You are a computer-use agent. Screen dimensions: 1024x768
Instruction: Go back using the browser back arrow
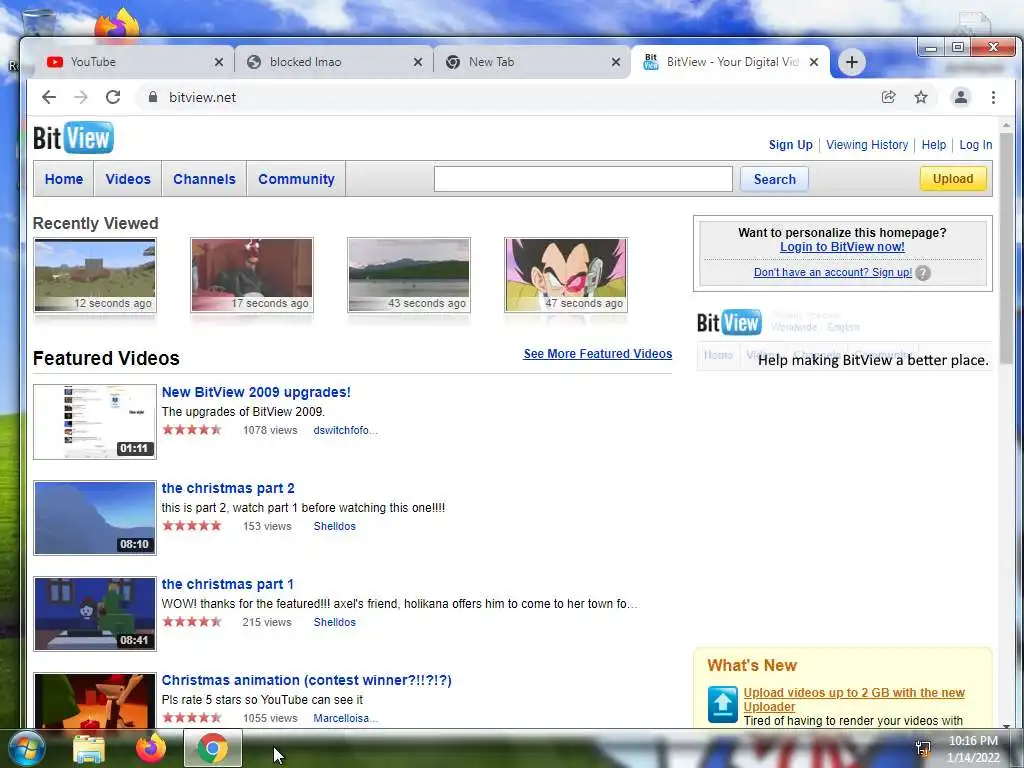point(49,97)
